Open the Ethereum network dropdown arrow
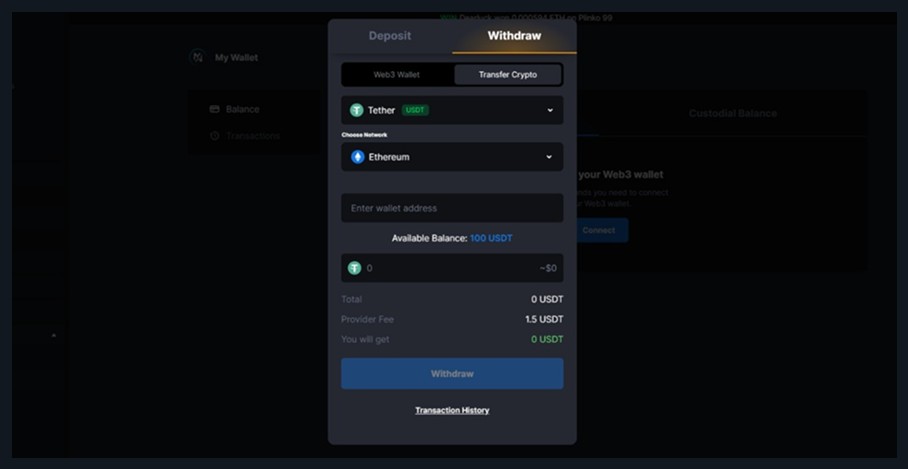 (549, 157)
